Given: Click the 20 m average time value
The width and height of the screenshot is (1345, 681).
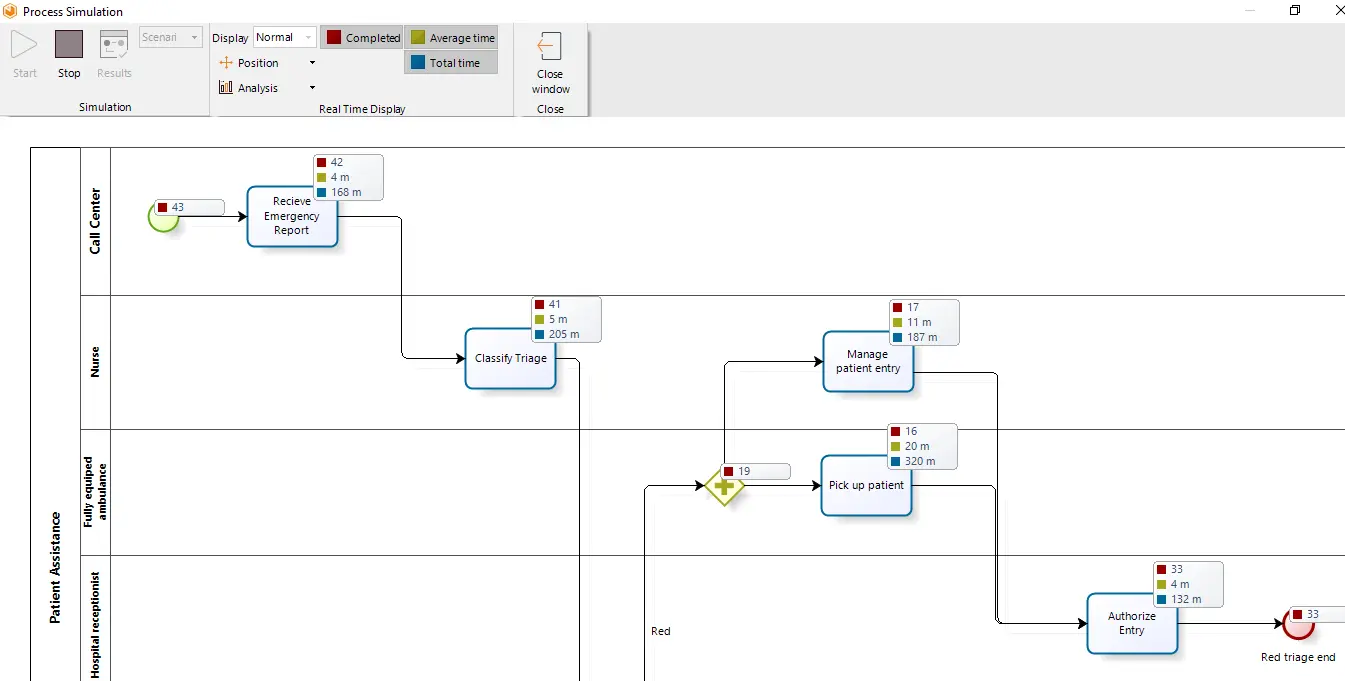Looking at the screenshot, I should pyautogui.click(x=917, y=446).
